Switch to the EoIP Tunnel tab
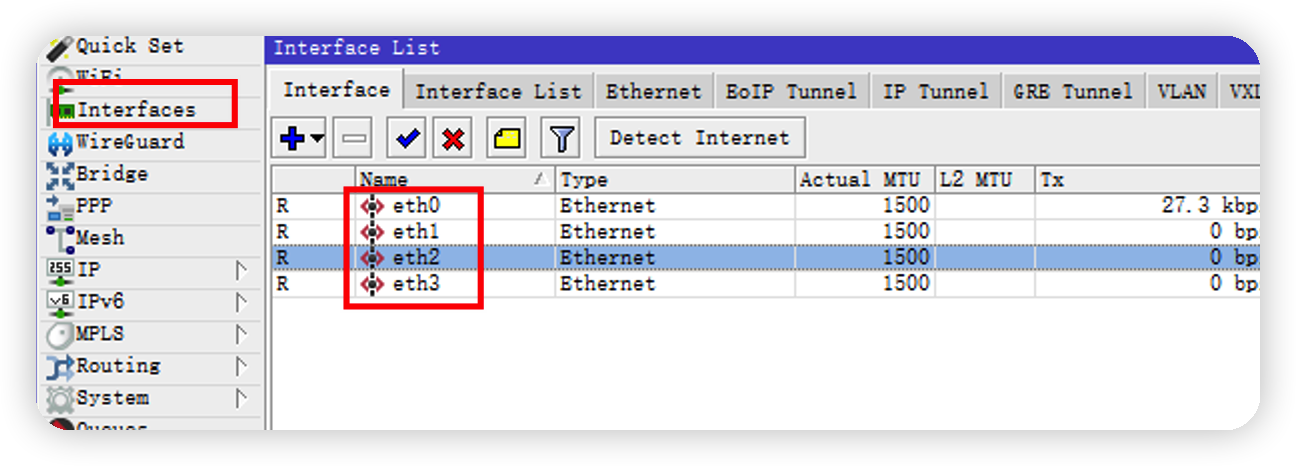Image resolution: width=1296 pixels, height=466 pixels. 790,92
